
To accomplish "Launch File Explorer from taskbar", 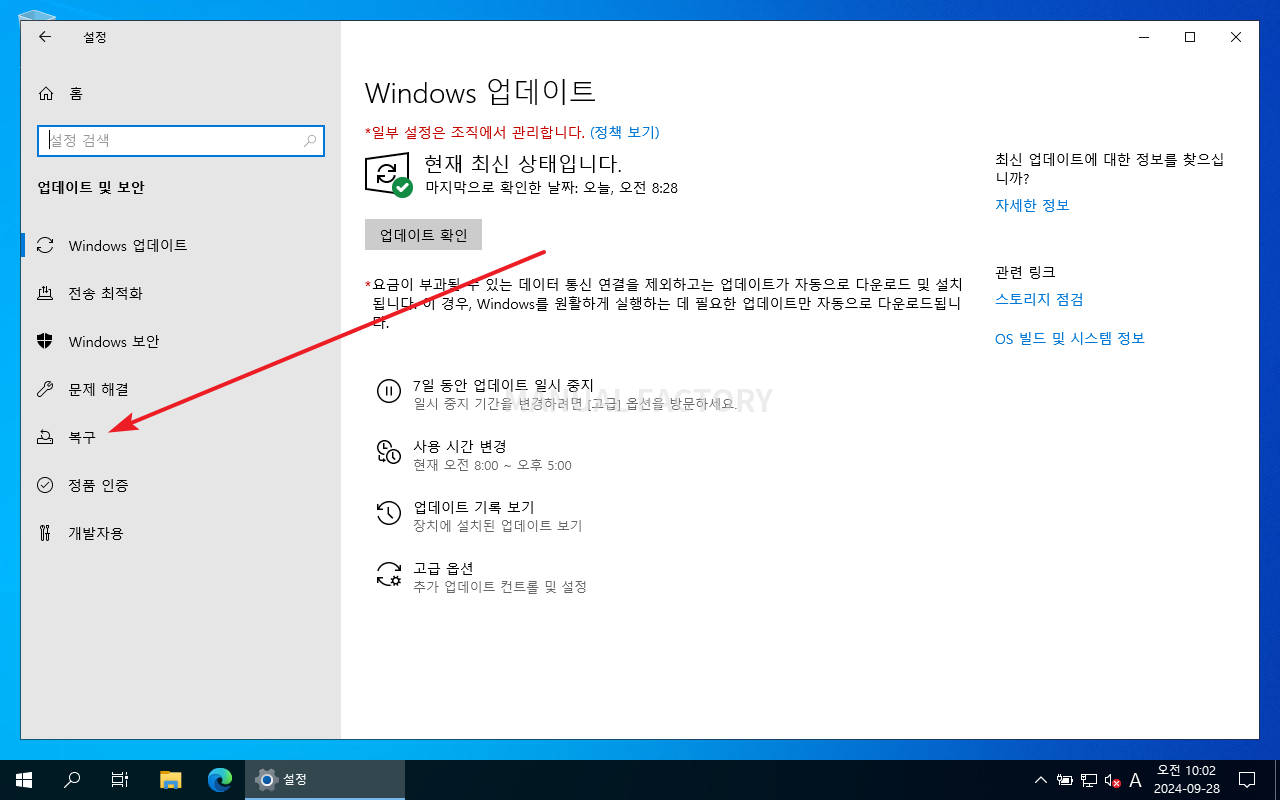I will pyautogui.click(x=171, y=779).
